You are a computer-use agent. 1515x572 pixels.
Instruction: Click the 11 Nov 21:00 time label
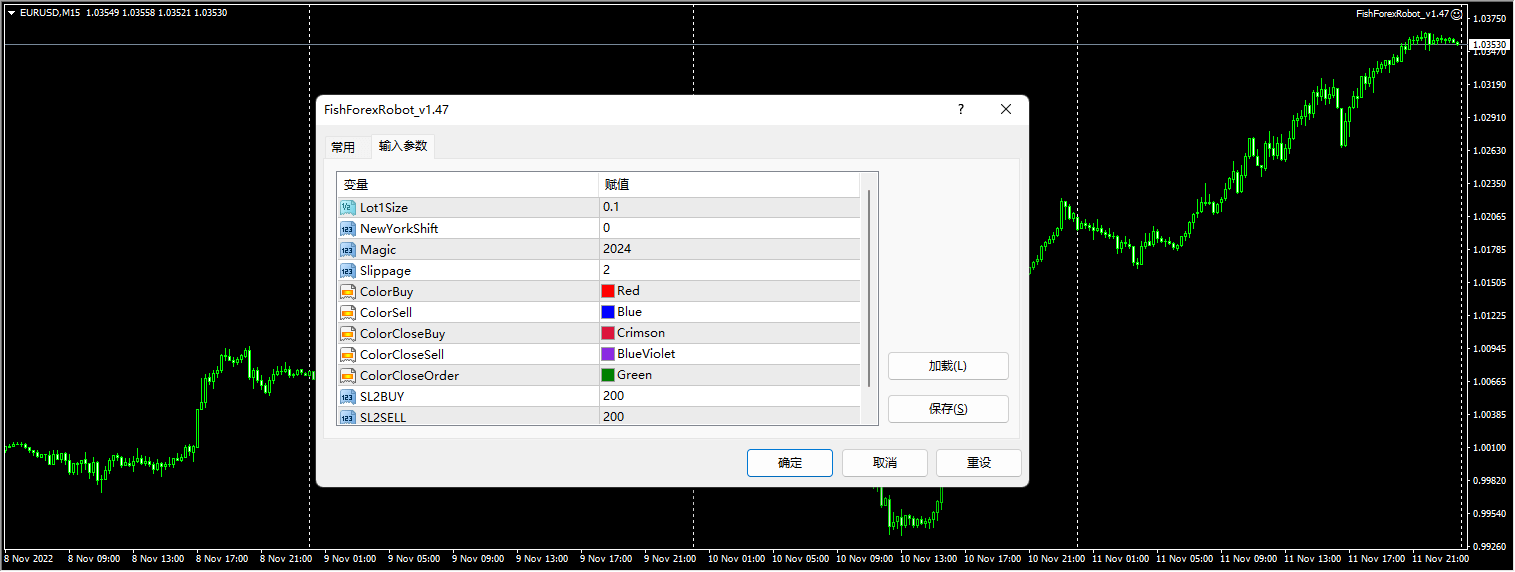[x=1440, y=559]
